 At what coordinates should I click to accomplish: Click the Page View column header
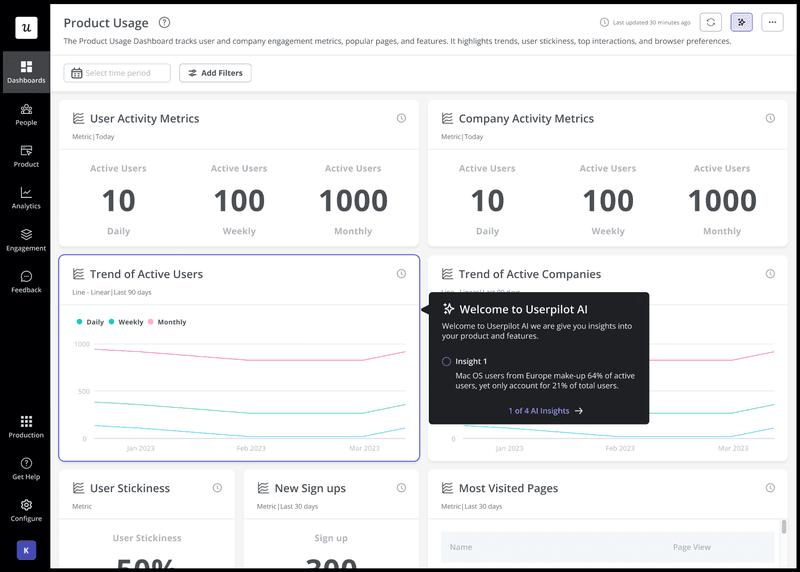point(691,547)
